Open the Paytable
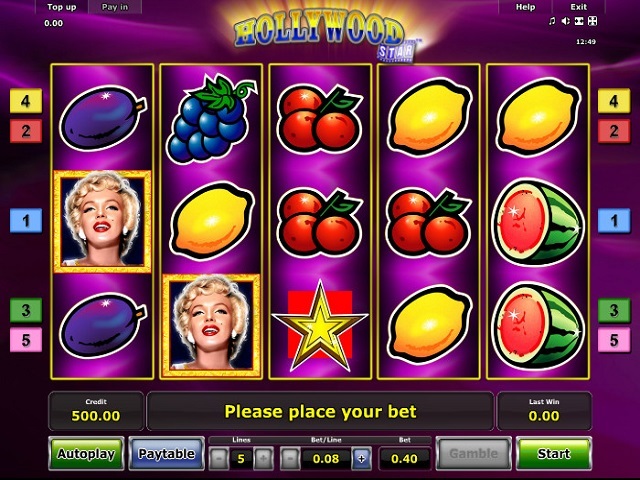Viewport: 640px width, 480px height. pos(166,453)
